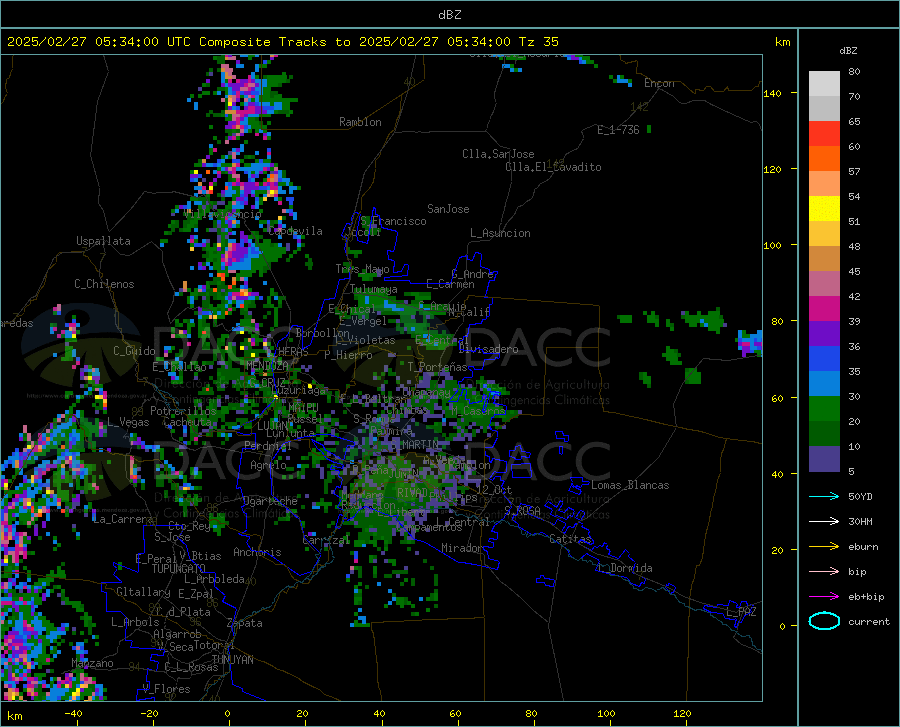Click the 'L_Dormida' place label
The image size is (900, 727).
click(625, 568)
